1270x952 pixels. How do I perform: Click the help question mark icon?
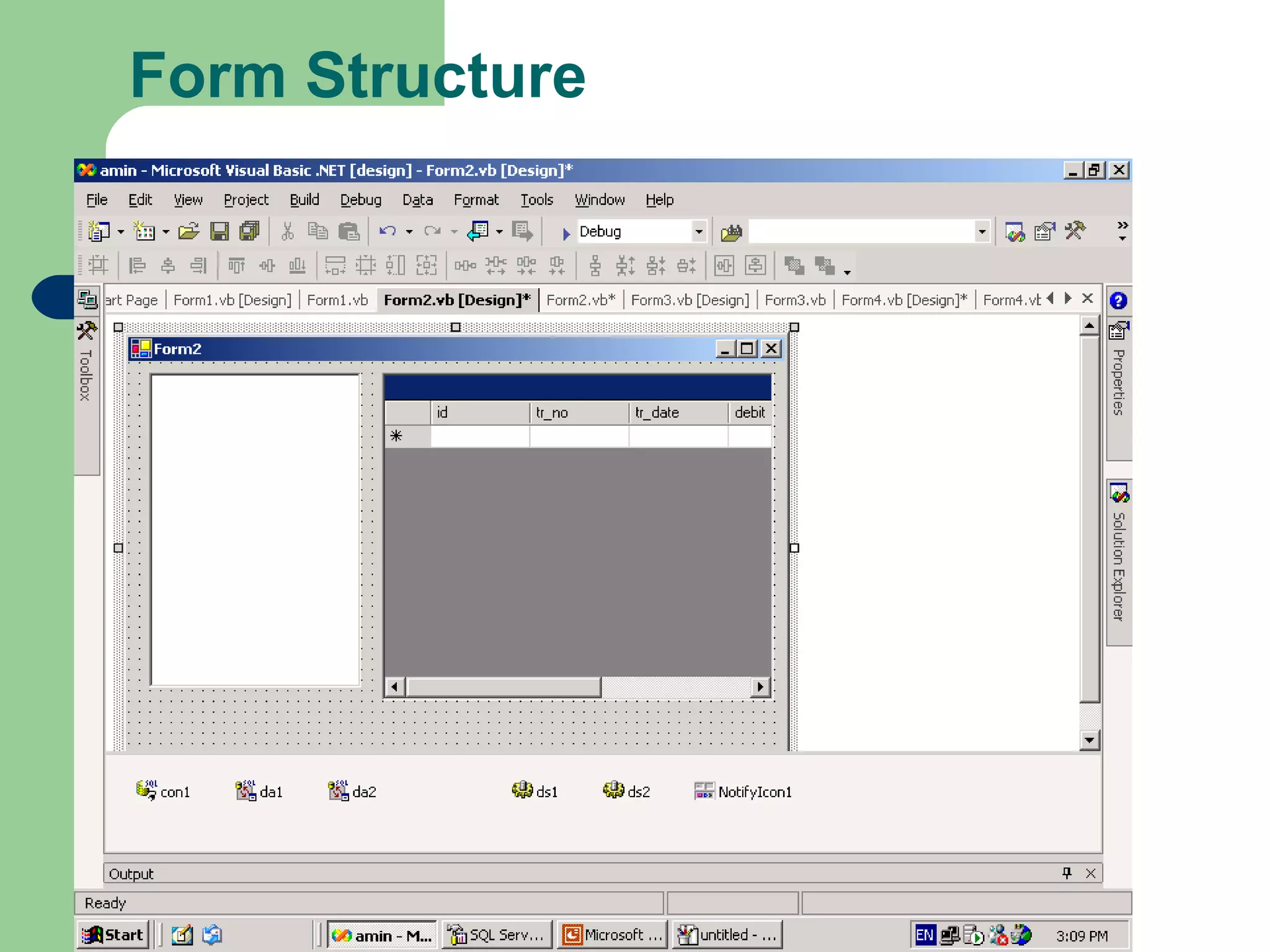coord(1118,301)
